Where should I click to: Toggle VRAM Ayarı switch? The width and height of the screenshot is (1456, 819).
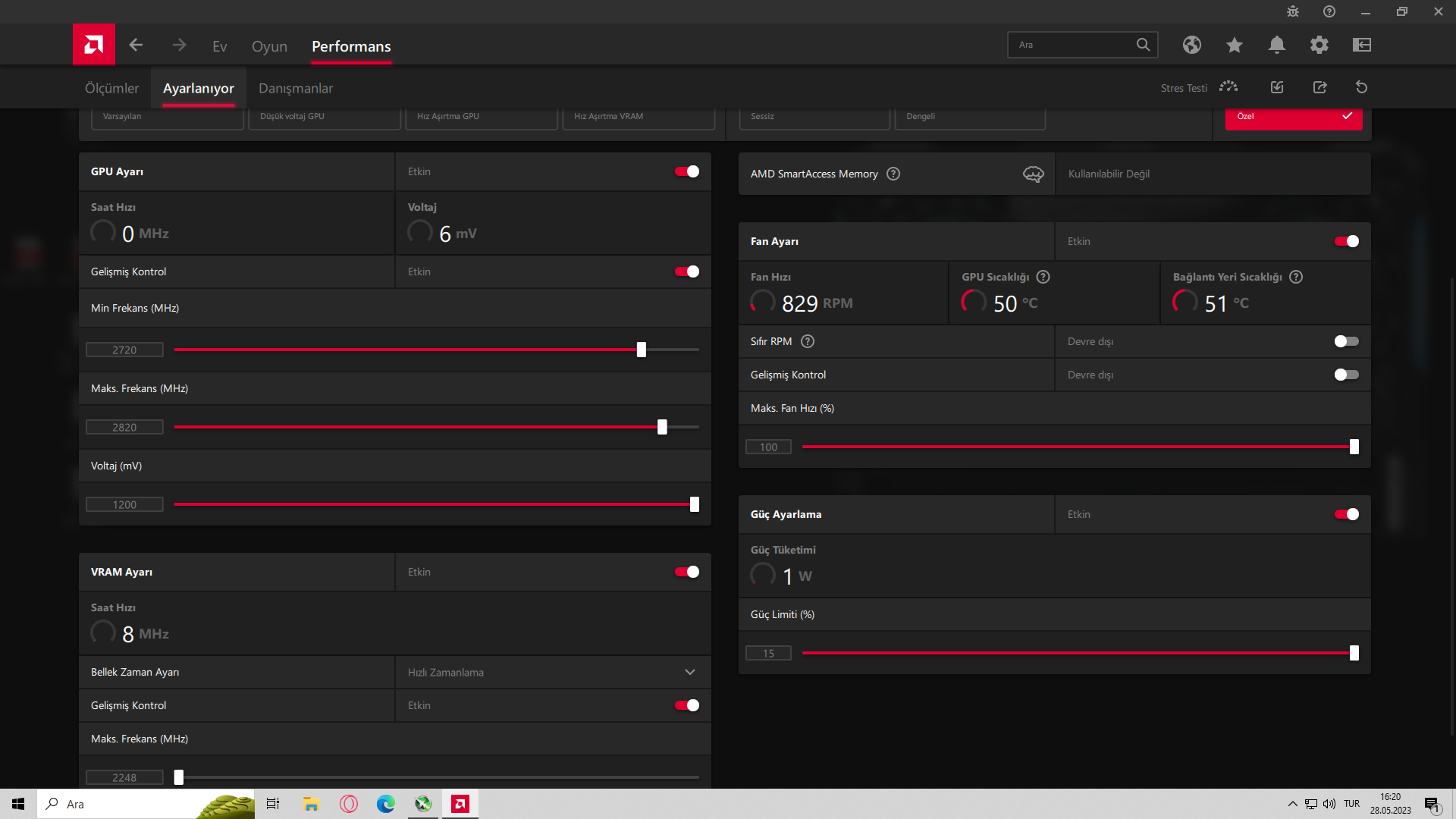(687, 572)
